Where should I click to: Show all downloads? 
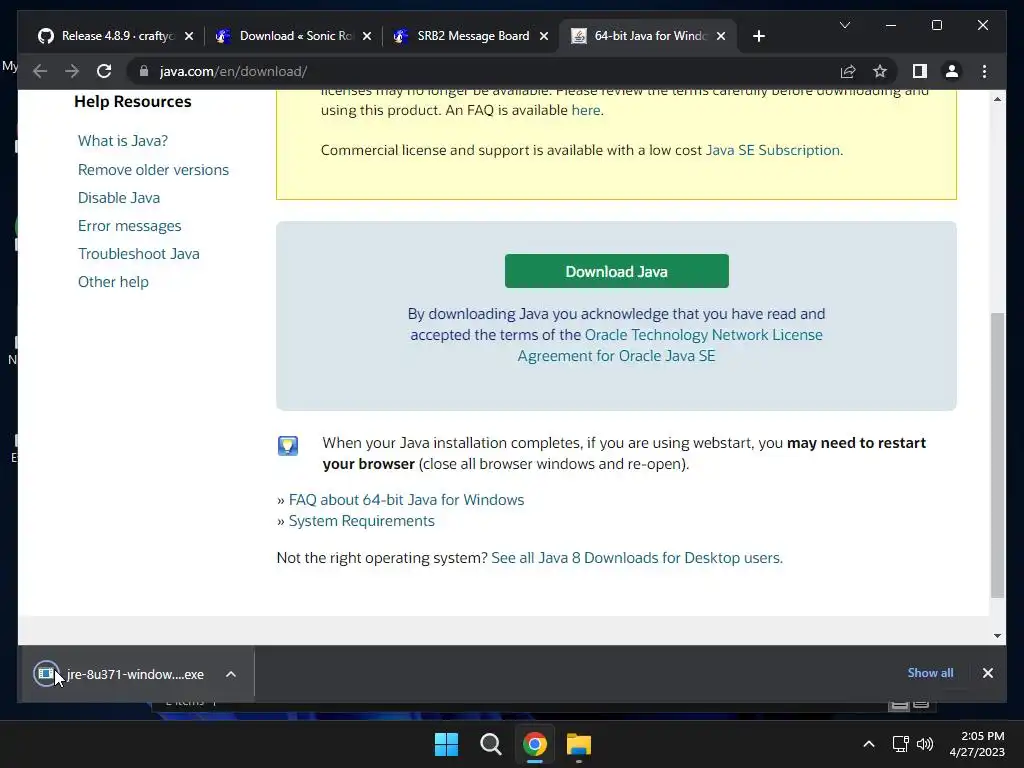[930, 673]
